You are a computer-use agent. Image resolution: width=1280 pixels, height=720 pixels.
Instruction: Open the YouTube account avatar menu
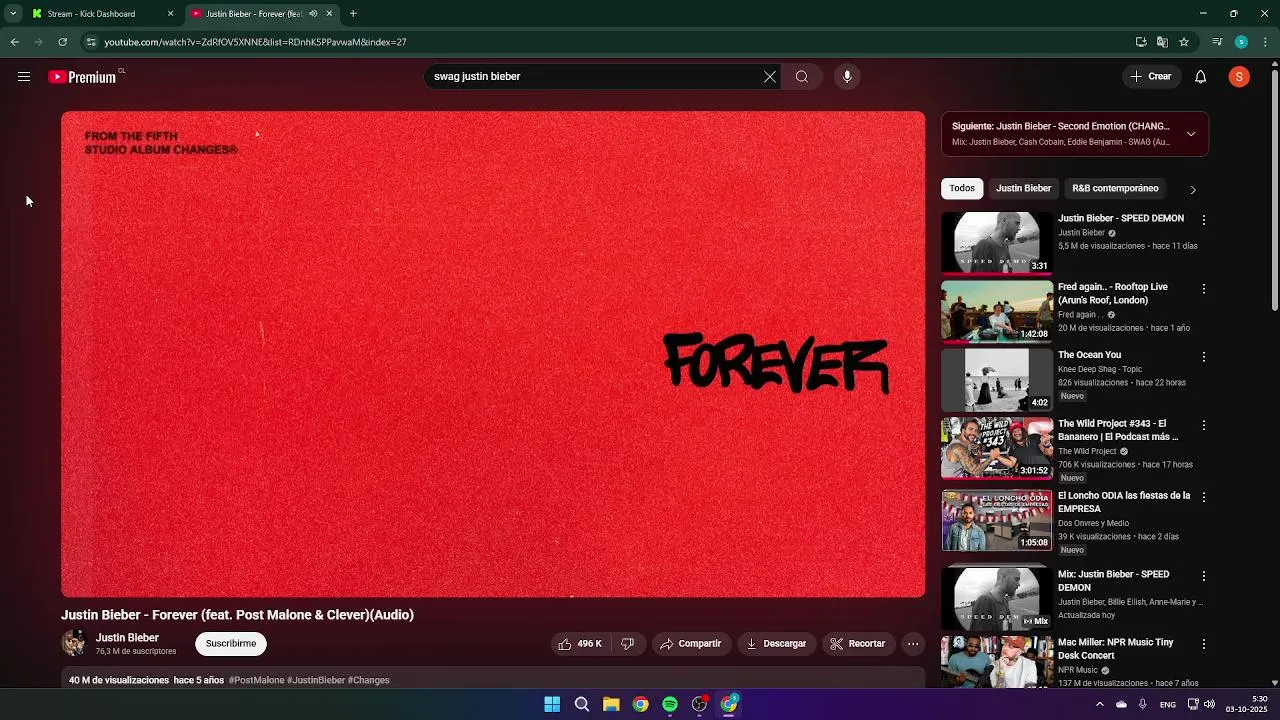point(1239,77)
